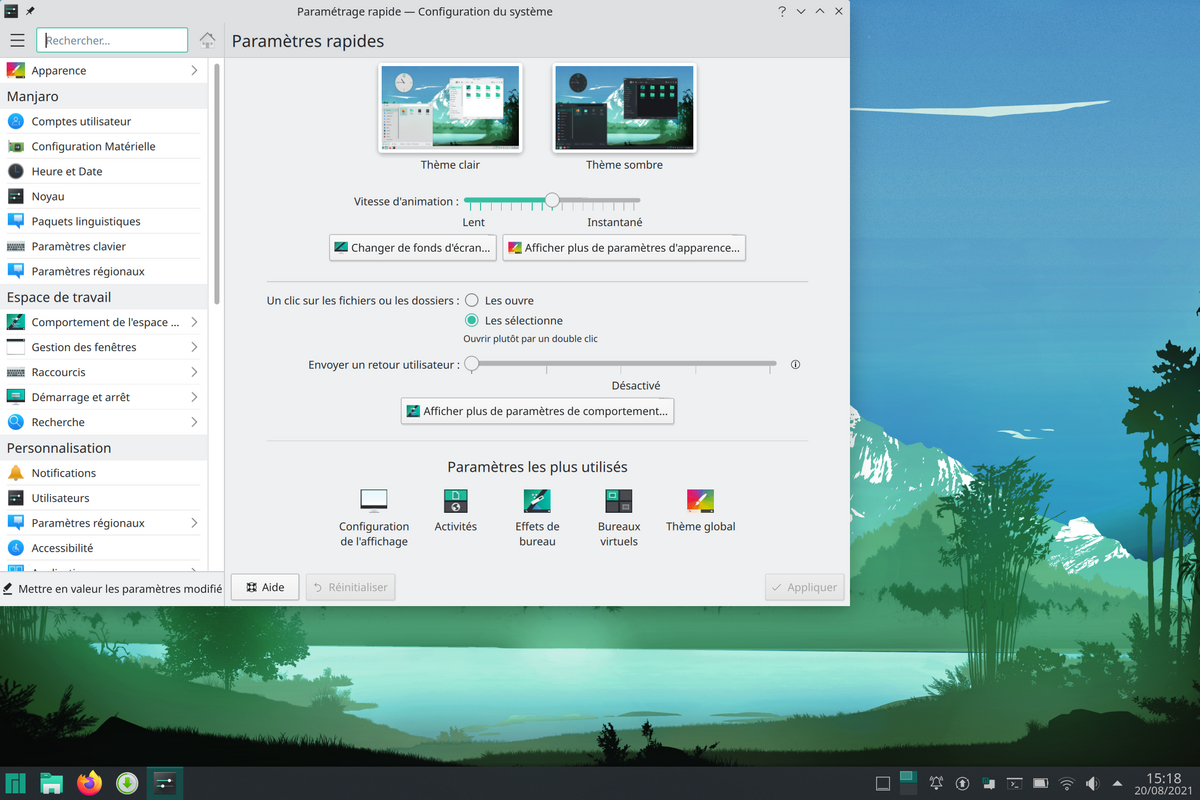Click the Aide button
Viewport: 1200px width, 800px height.
click(265, 587)
